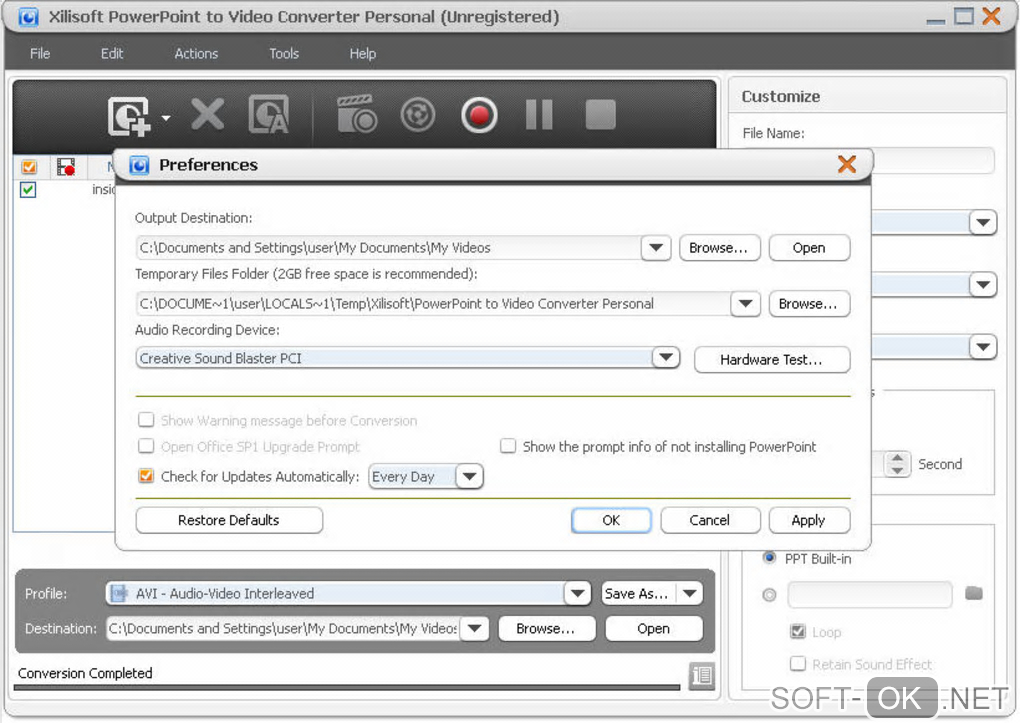The image size is (1020, 723).
Task: Click Apply in Preferences dialog
Action: [809, 520]
